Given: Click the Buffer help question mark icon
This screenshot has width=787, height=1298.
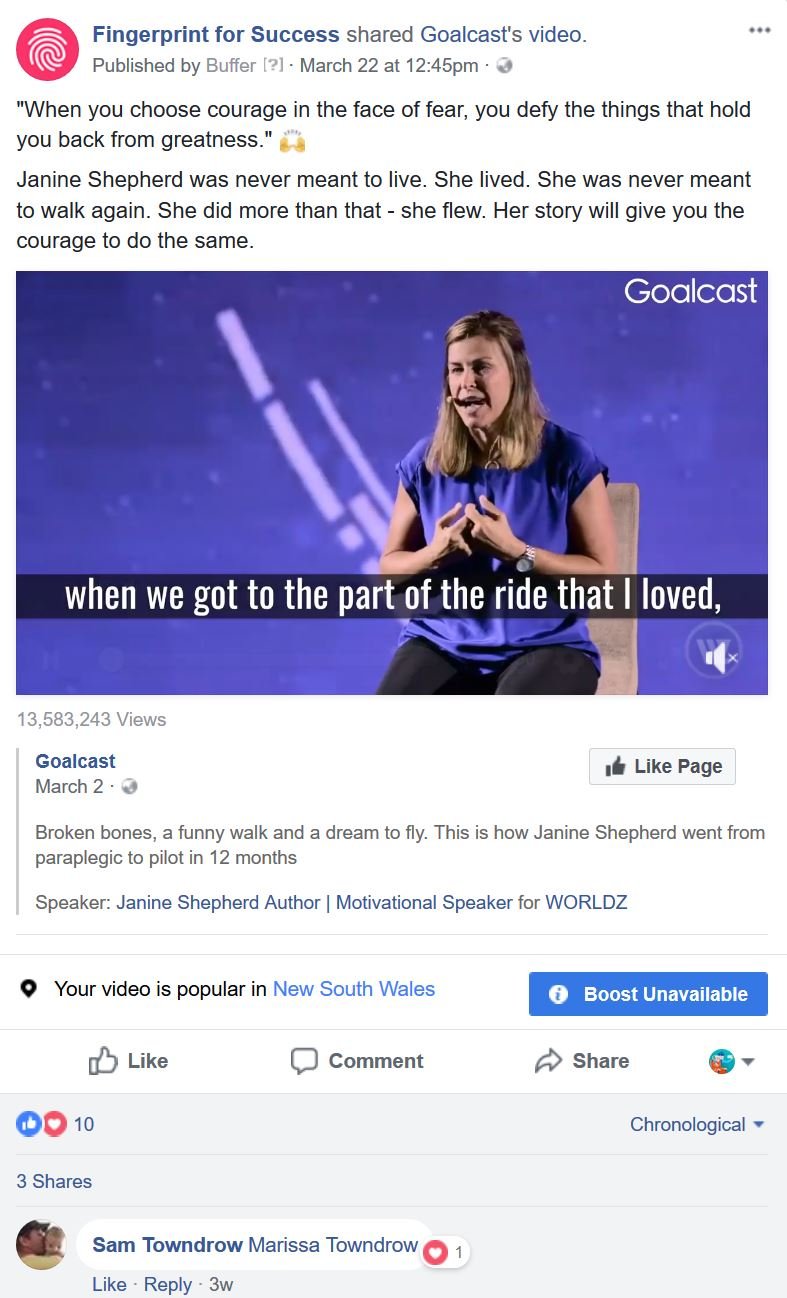Looking at the screenshot, I should (273, 66).
